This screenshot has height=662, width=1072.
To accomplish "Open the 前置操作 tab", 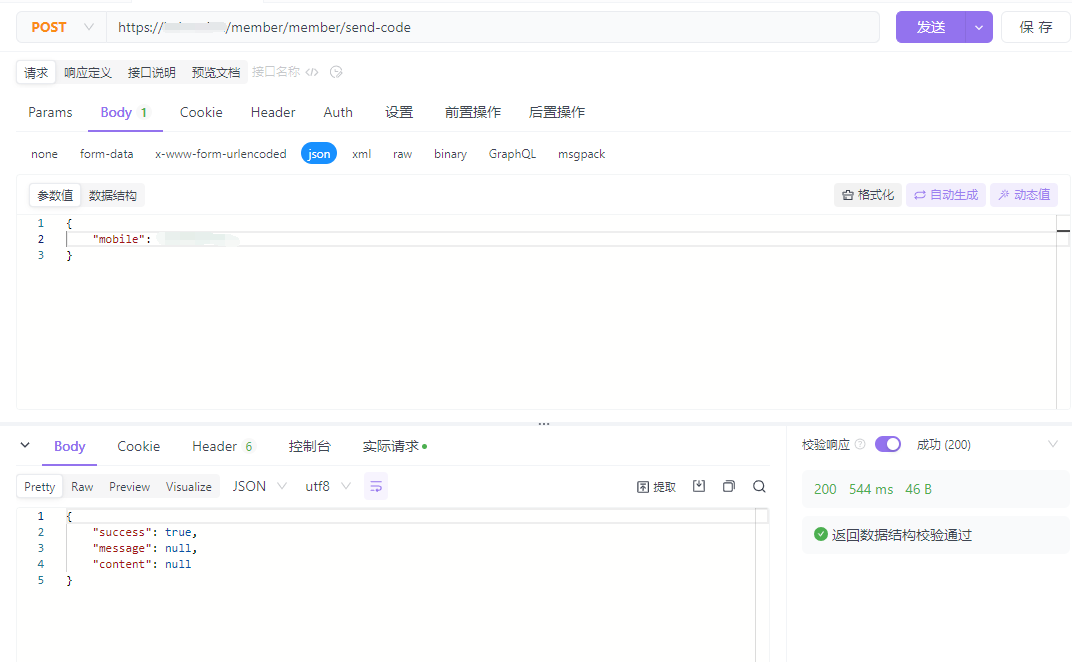I will [472, 112].
